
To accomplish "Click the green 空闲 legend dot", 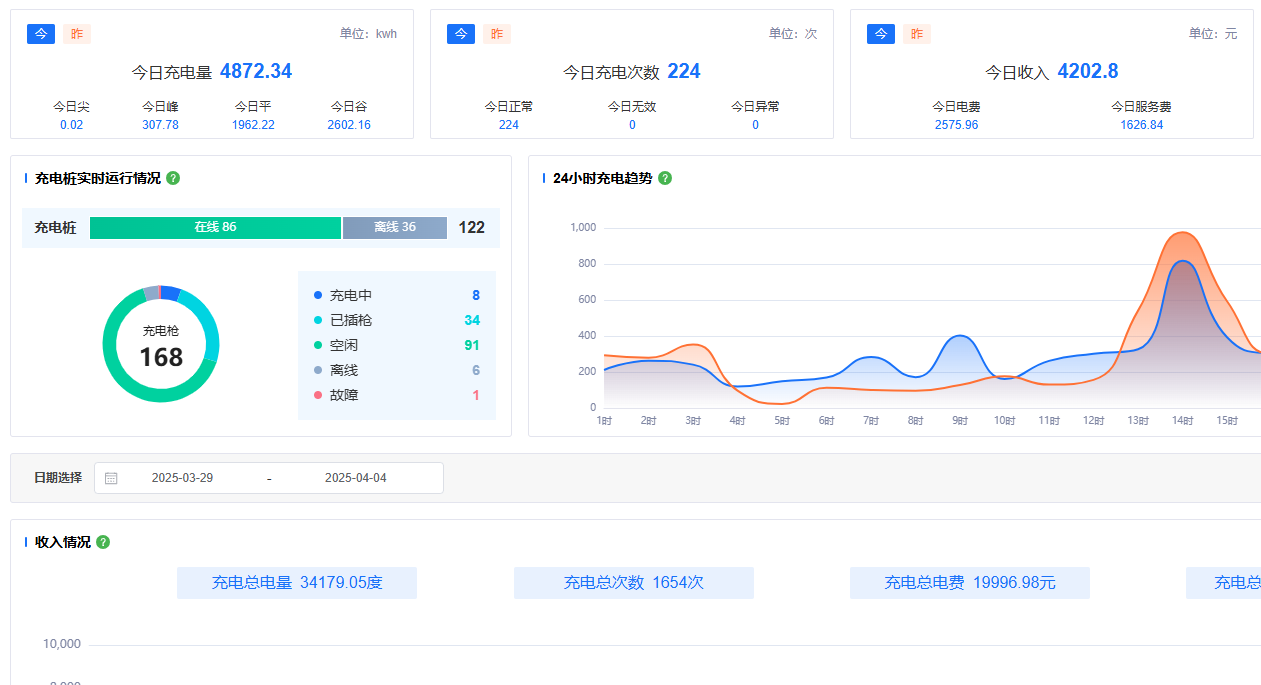I will (317, 345).
